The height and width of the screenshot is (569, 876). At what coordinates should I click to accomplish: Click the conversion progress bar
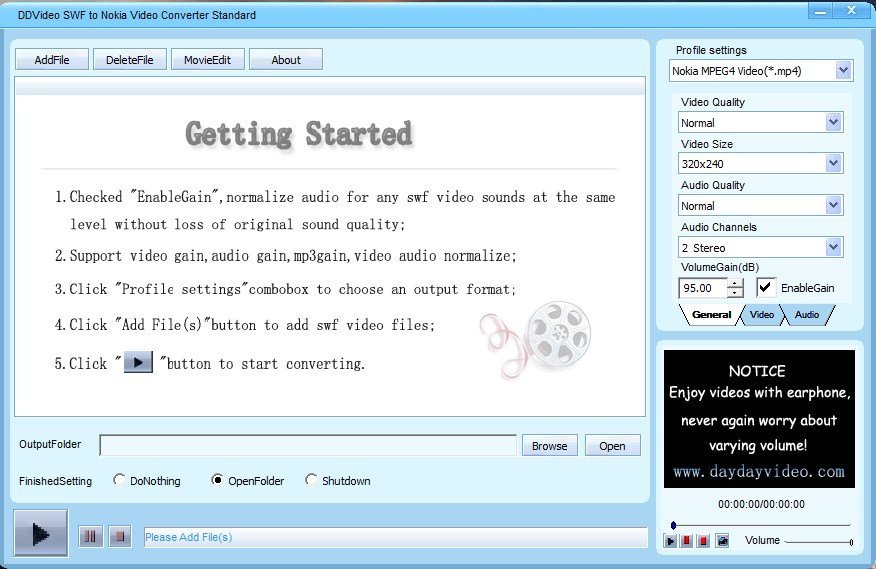pos(396,537)
